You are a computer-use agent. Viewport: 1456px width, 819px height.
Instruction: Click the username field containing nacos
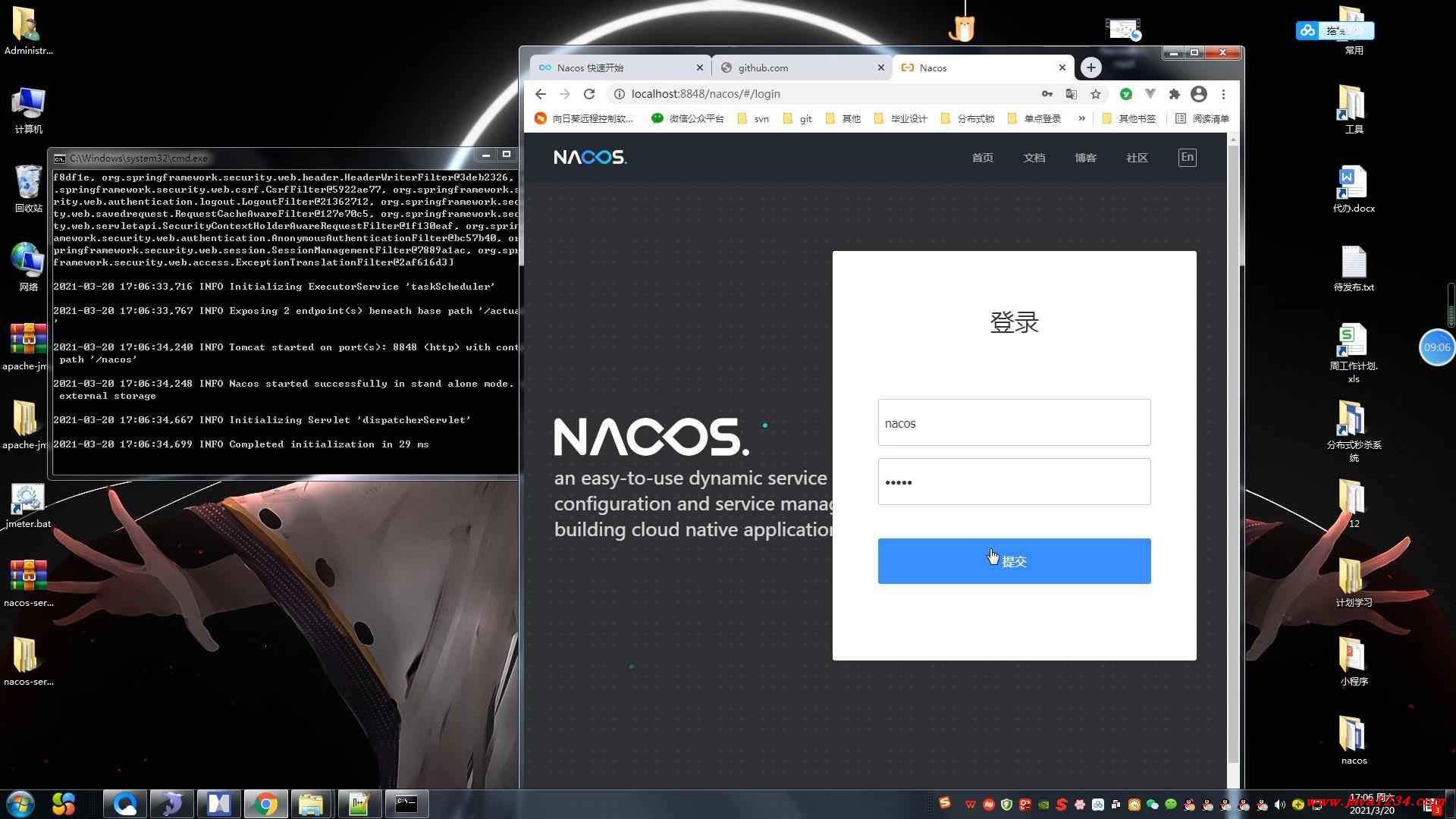pyautogui.click(x=1014, y=422)
